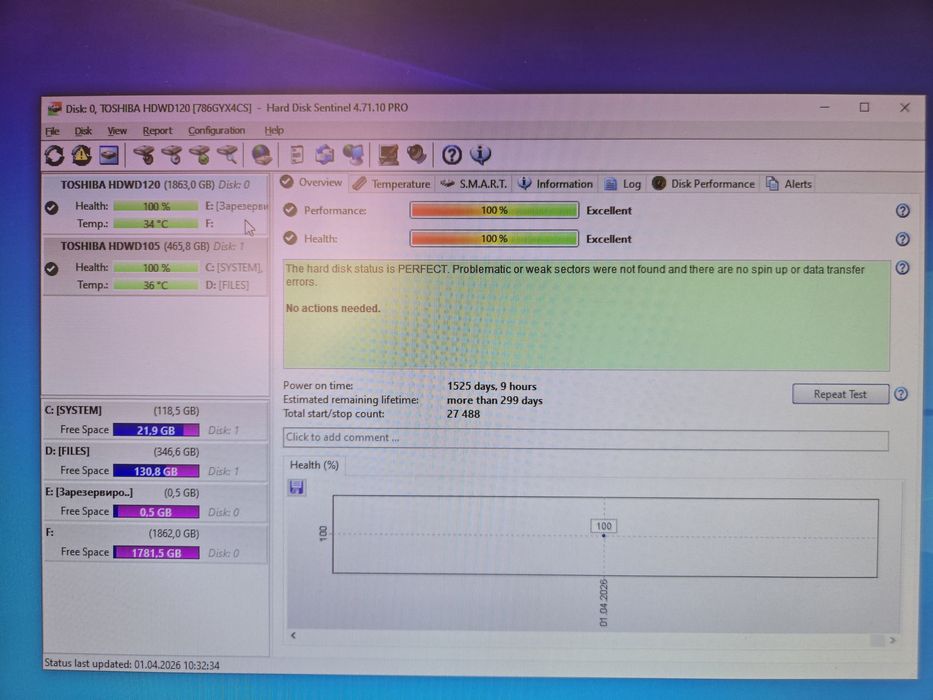
Task: Open the View menu
Action: 117,131
